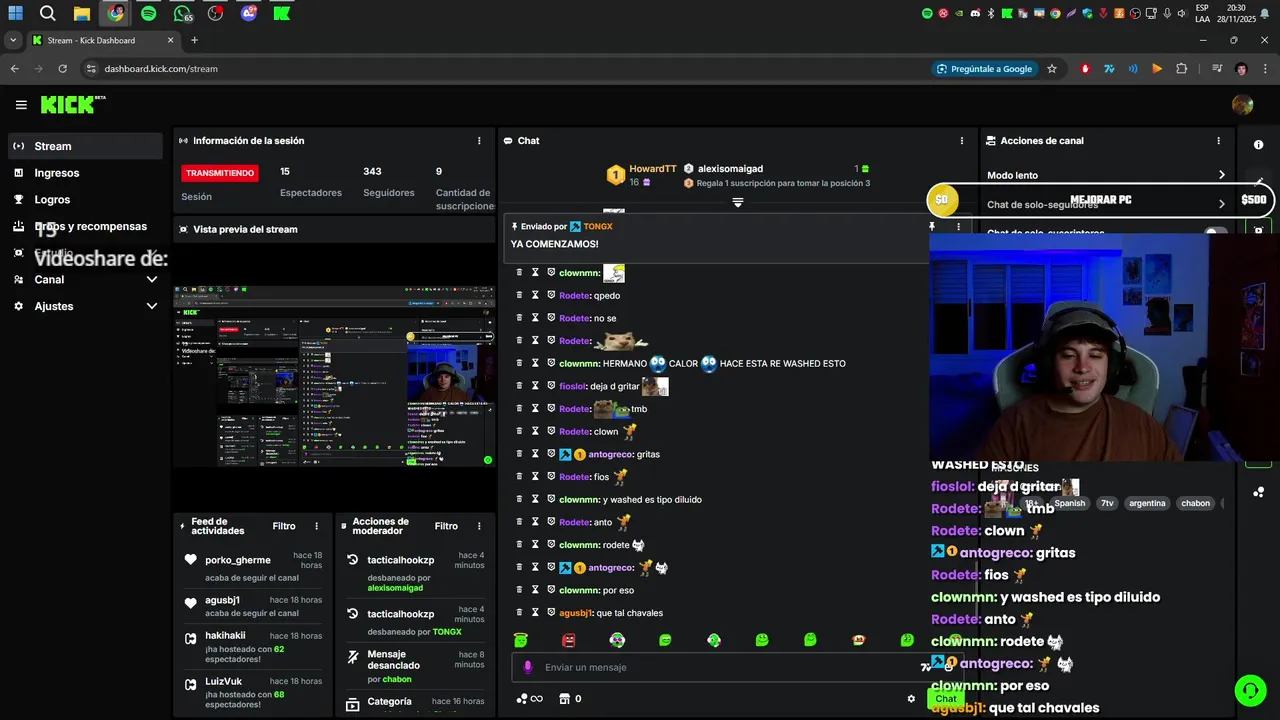Reload the dashboard page
This screenshot has width=1280, height=720.
(62, 69)
